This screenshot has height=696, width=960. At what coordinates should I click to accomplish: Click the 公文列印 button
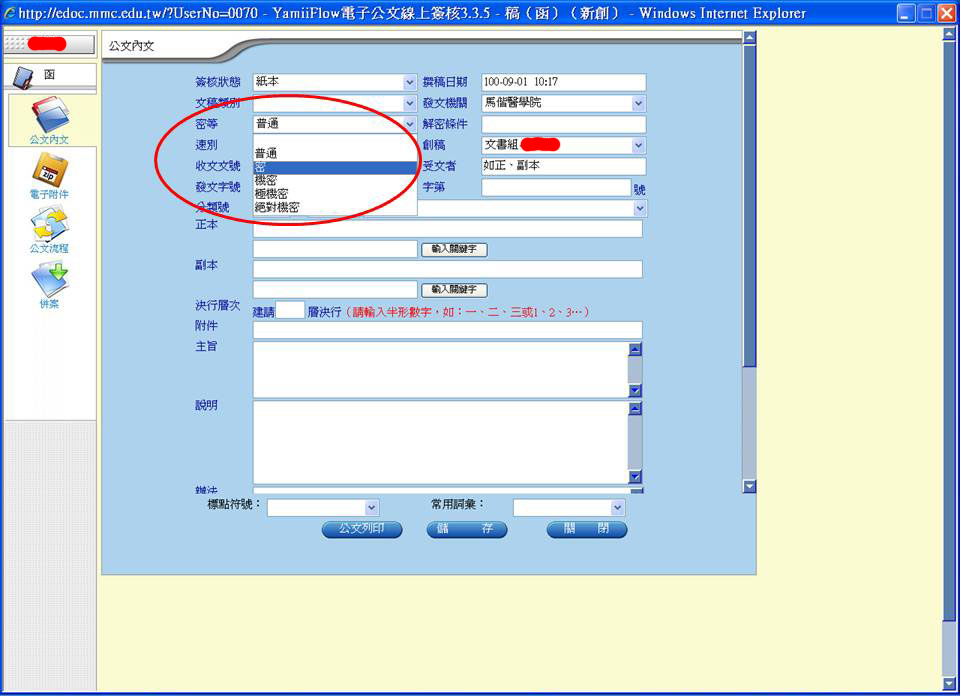click(362, 529)
